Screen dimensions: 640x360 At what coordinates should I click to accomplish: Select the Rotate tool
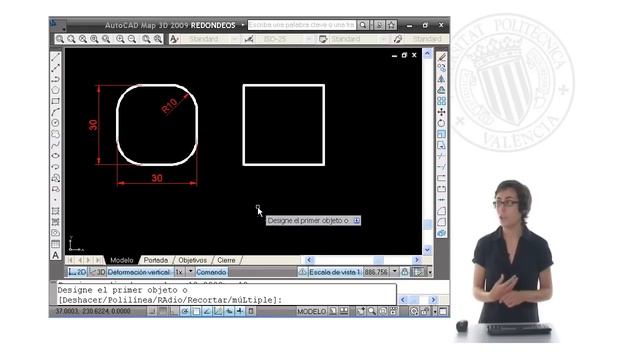point(441,123)
